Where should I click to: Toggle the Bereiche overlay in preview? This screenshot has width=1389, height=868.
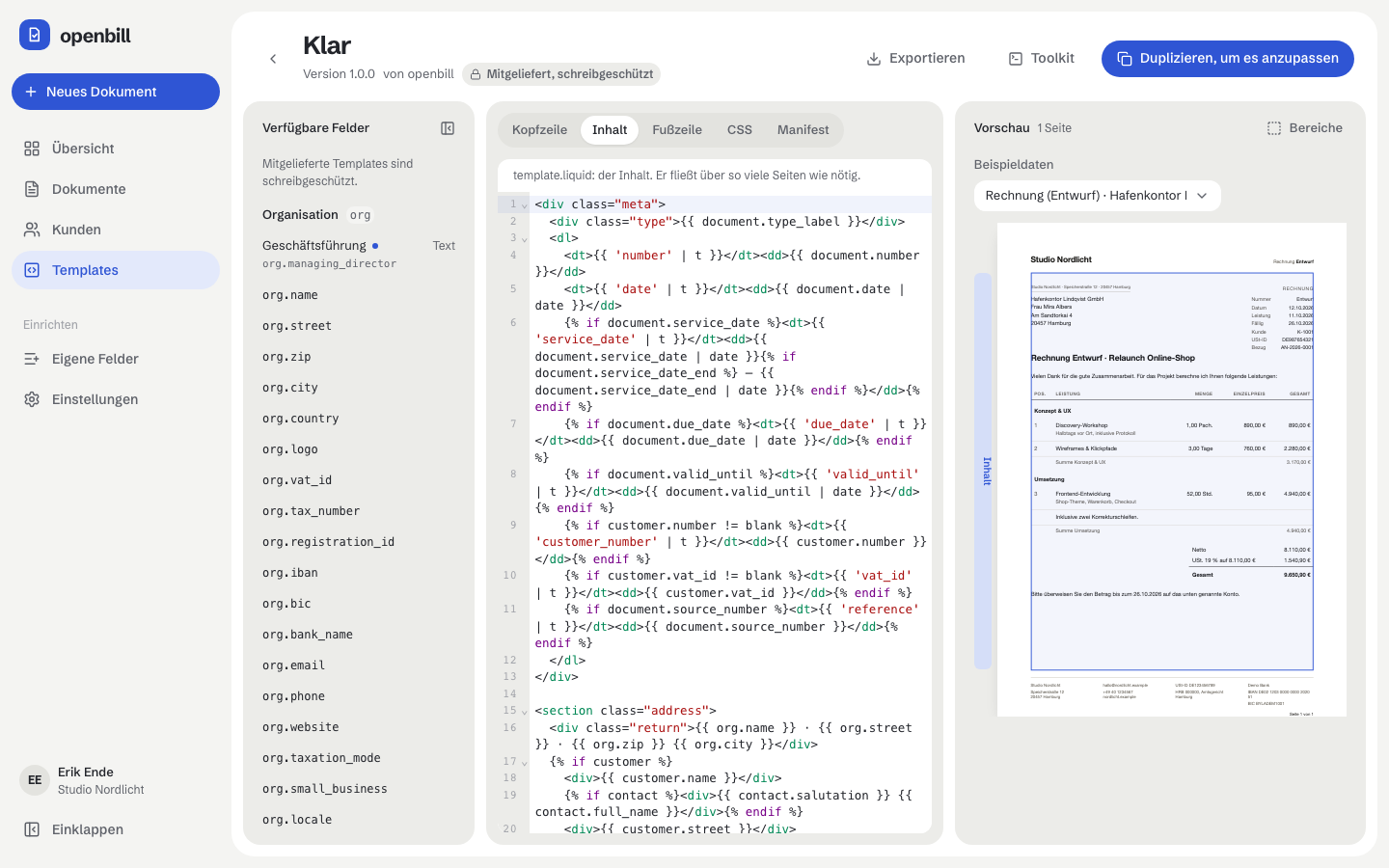coord(1304,128)
